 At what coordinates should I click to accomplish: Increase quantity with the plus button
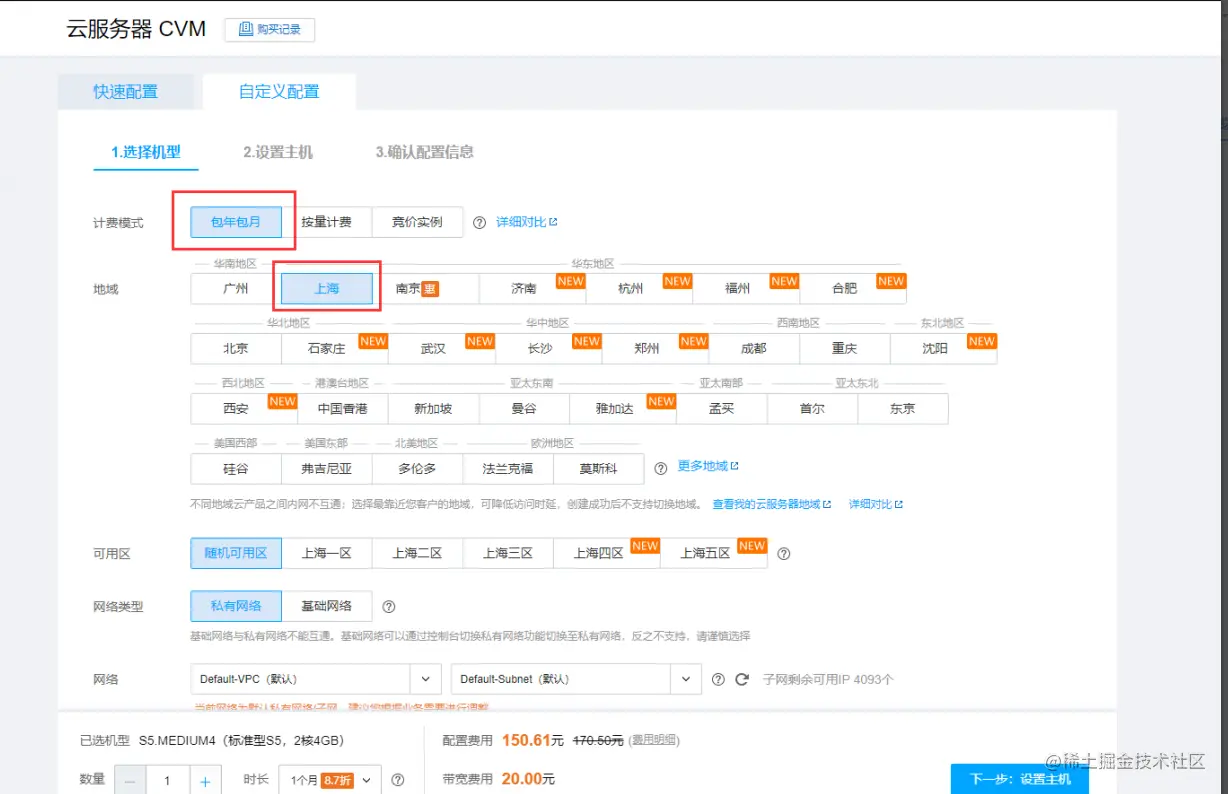[x=205, y=781]
